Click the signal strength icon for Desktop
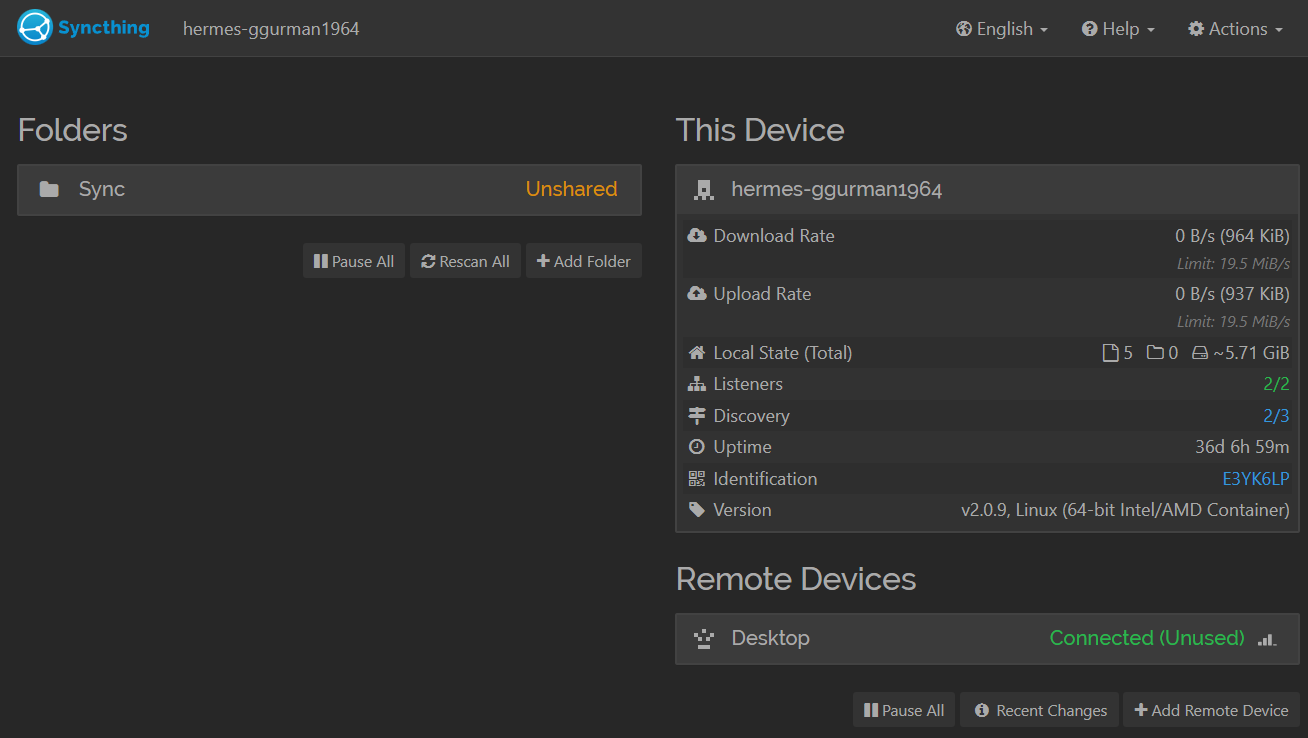This screenshot has height=738, width=1308. (1267, 639)
